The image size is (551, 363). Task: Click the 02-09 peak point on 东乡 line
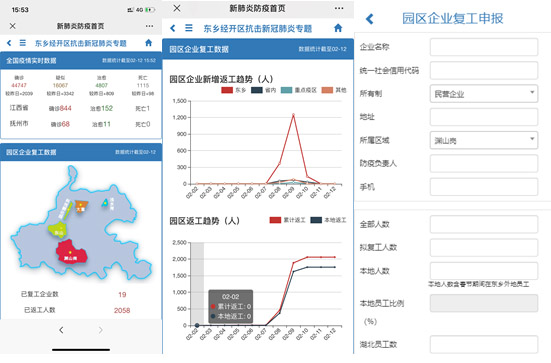coord(293,115)
